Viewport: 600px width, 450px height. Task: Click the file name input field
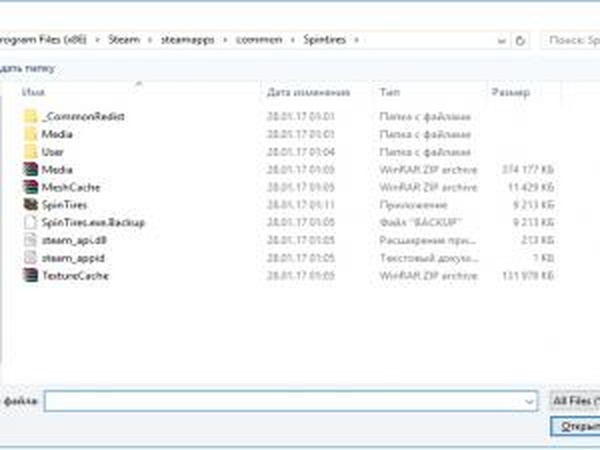pyautogui.click(x=285, y=400)
